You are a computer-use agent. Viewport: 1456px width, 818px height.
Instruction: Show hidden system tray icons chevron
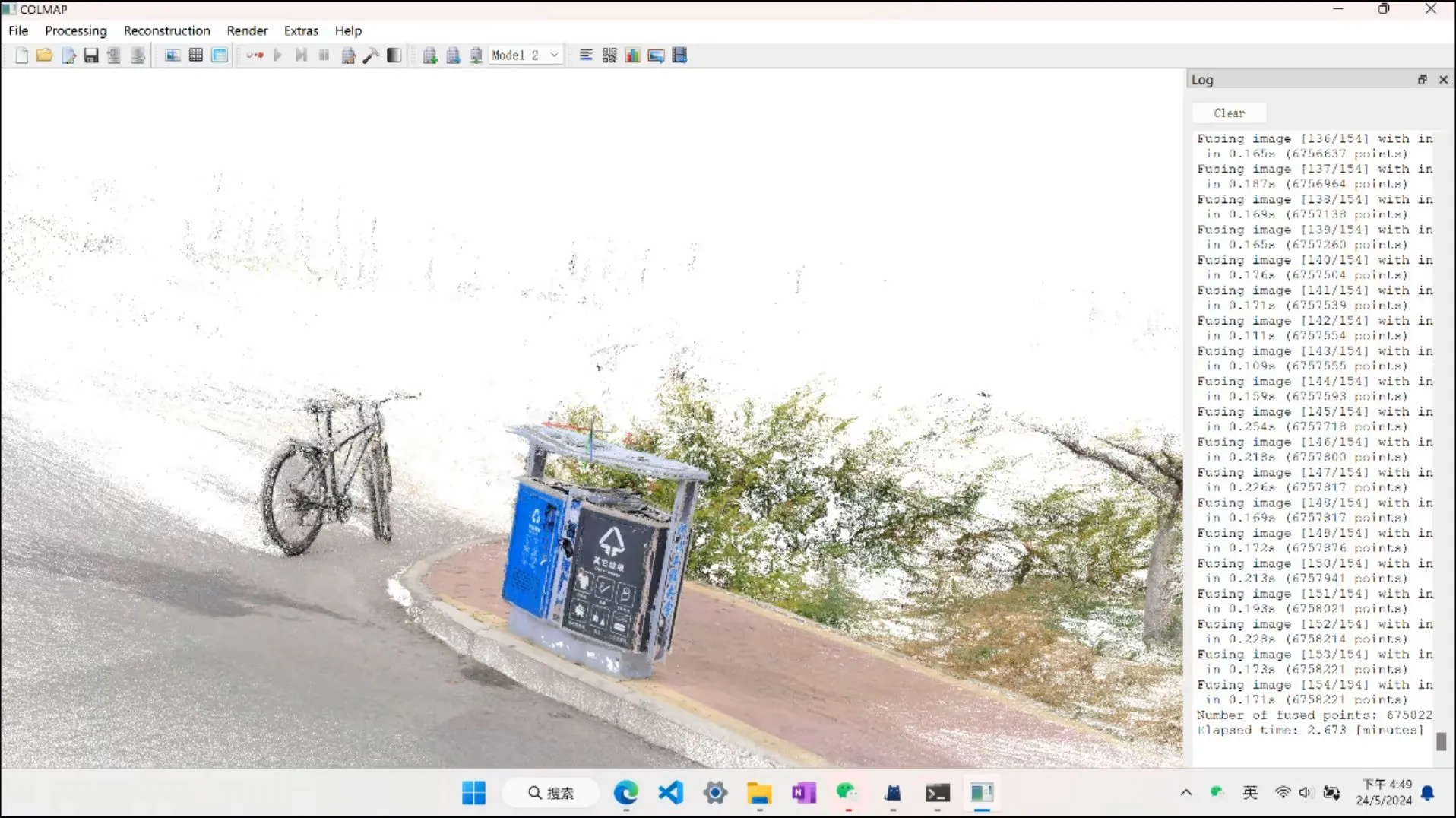1185,793
